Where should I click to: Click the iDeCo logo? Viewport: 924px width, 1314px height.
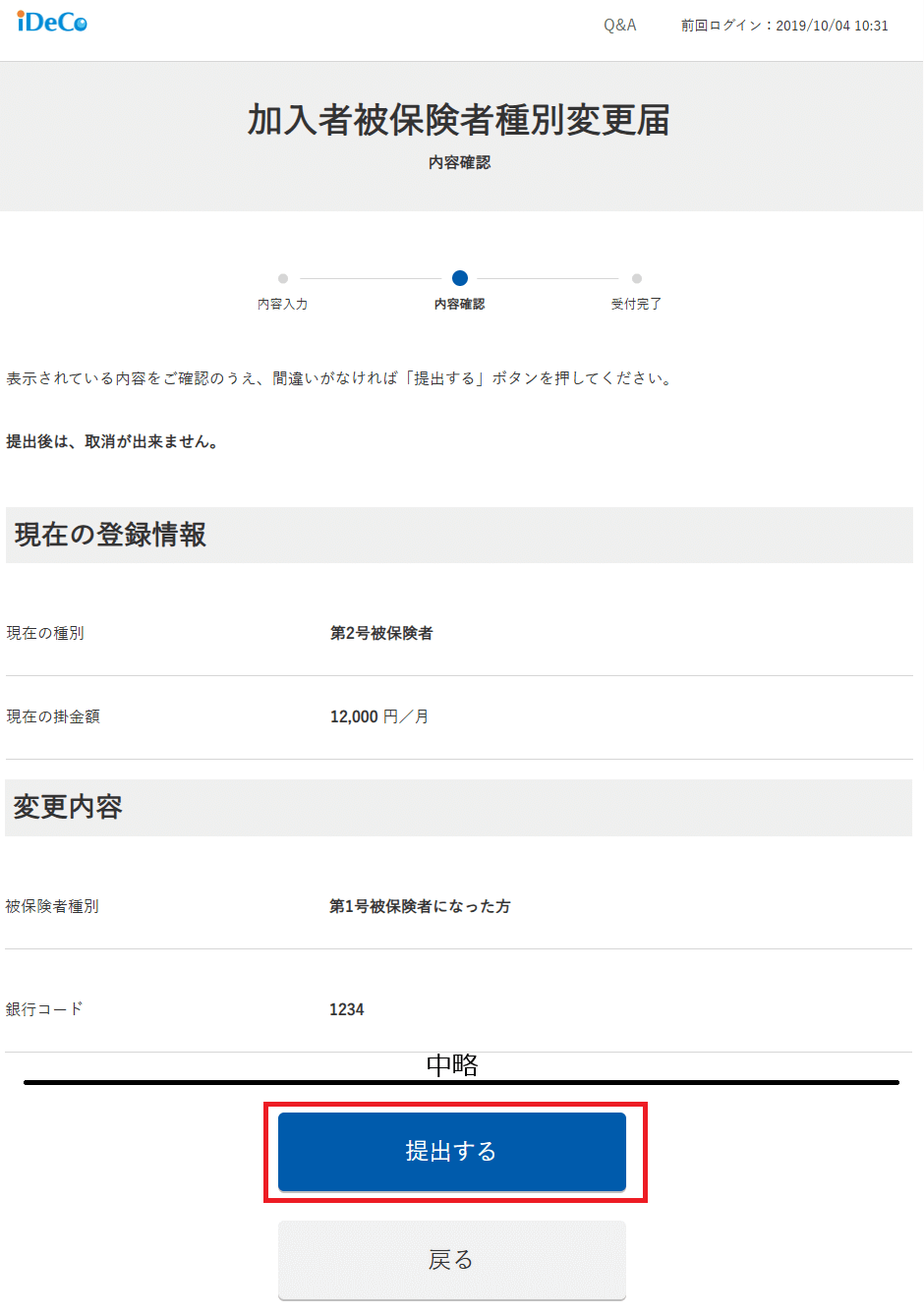pos(52,22)
